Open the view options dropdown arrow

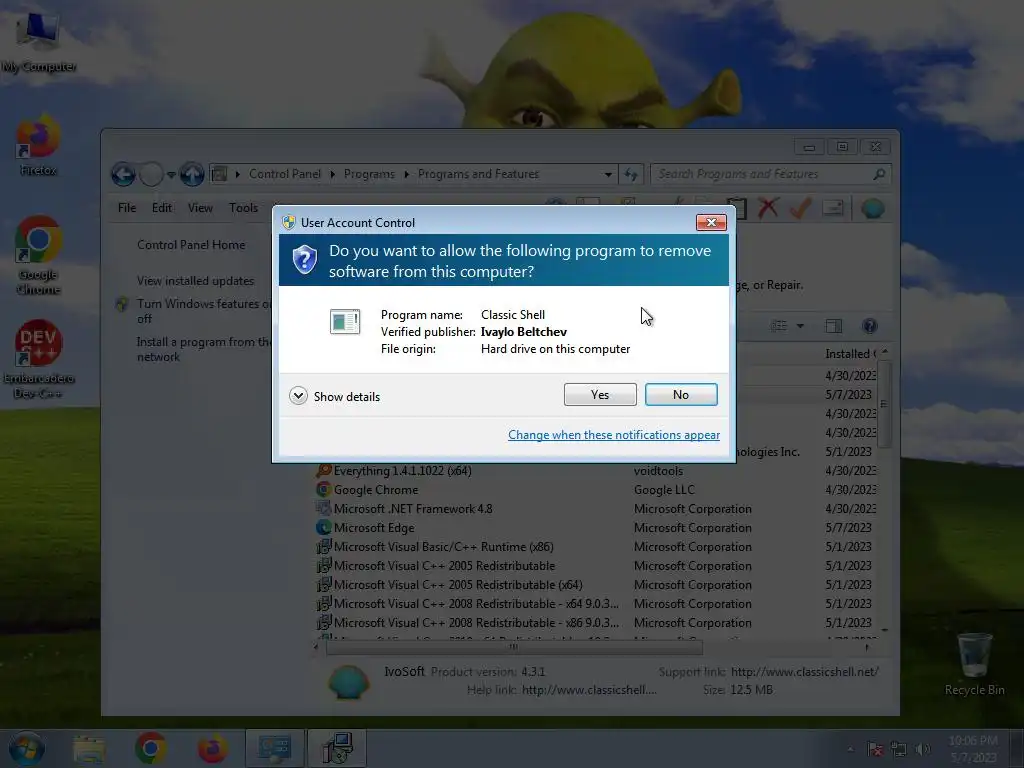[x=800, y=326]
